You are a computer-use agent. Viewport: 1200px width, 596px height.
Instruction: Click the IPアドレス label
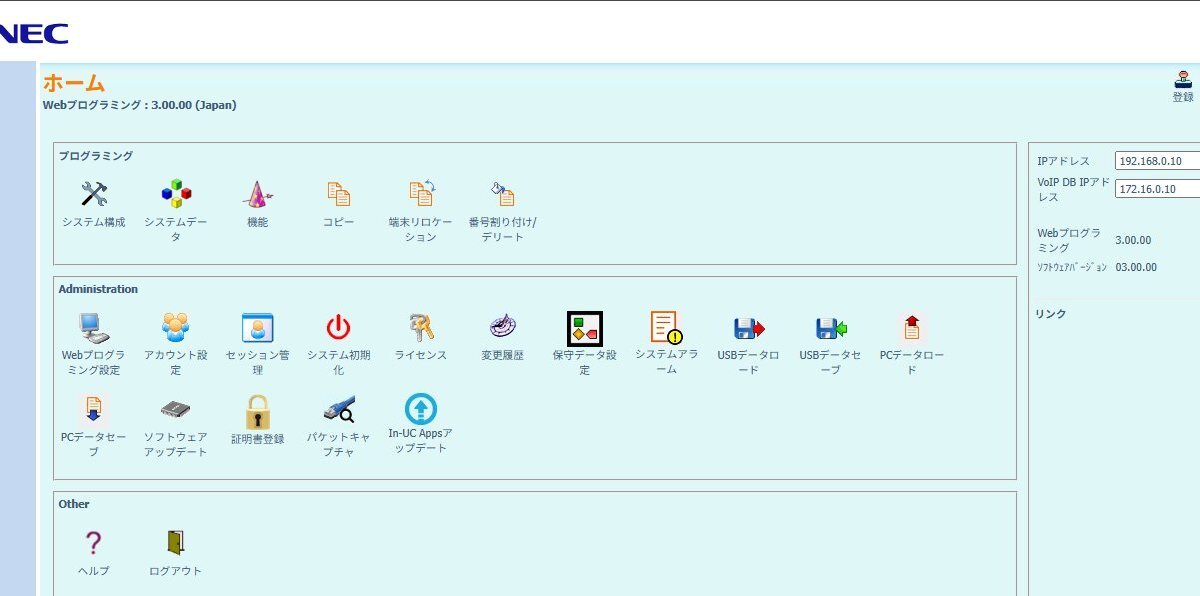tap(1064, 161)
